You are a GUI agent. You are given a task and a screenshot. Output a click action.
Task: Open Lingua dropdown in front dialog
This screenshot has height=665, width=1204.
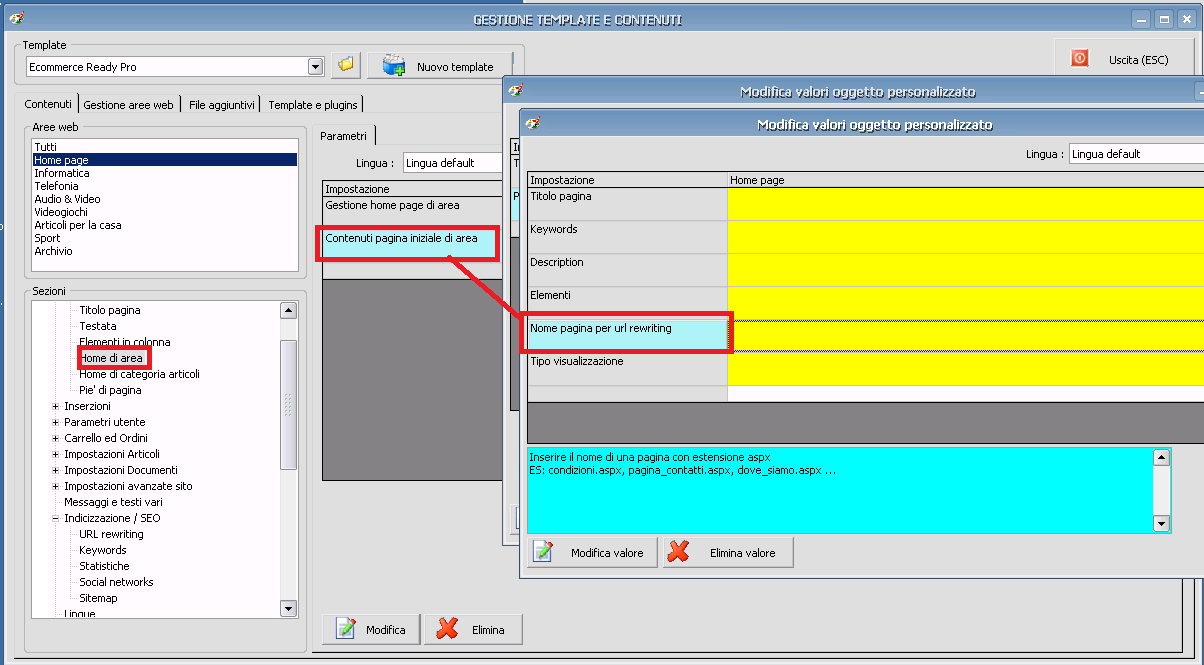[1136, 154]
